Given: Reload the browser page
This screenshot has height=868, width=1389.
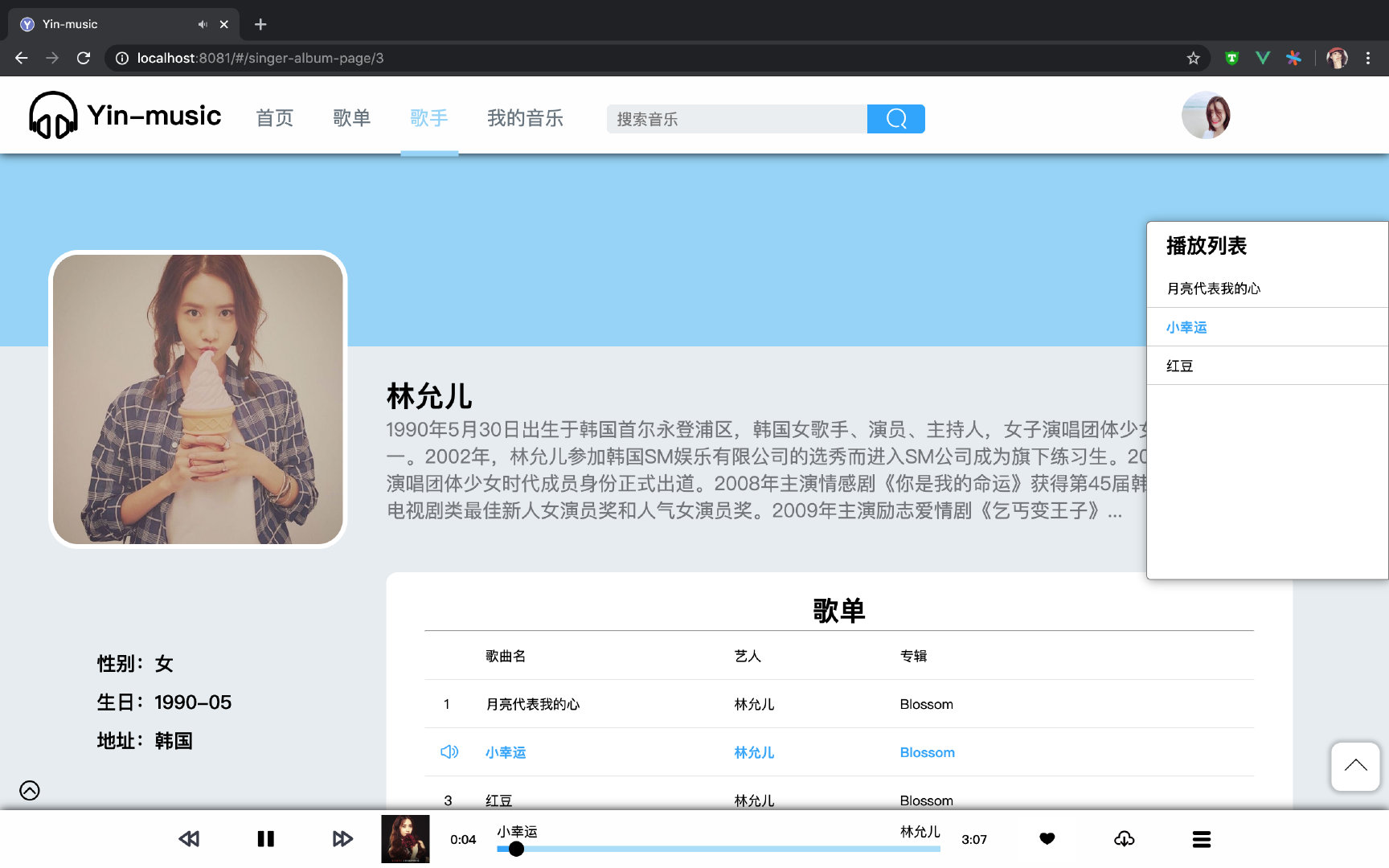Looking at the screenshot, I should [x=84, y=58].
